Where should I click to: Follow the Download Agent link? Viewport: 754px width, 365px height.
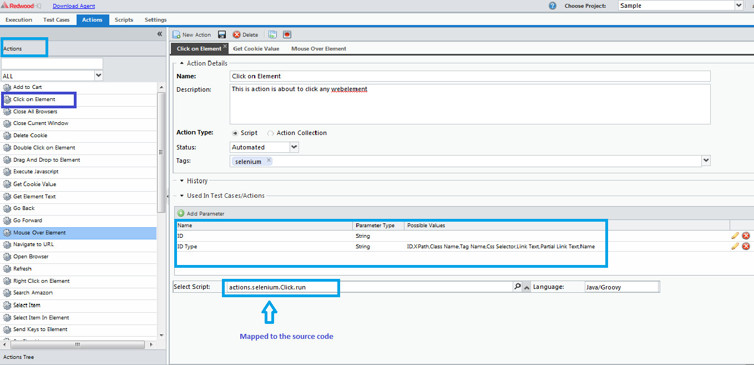click(74, 6)
